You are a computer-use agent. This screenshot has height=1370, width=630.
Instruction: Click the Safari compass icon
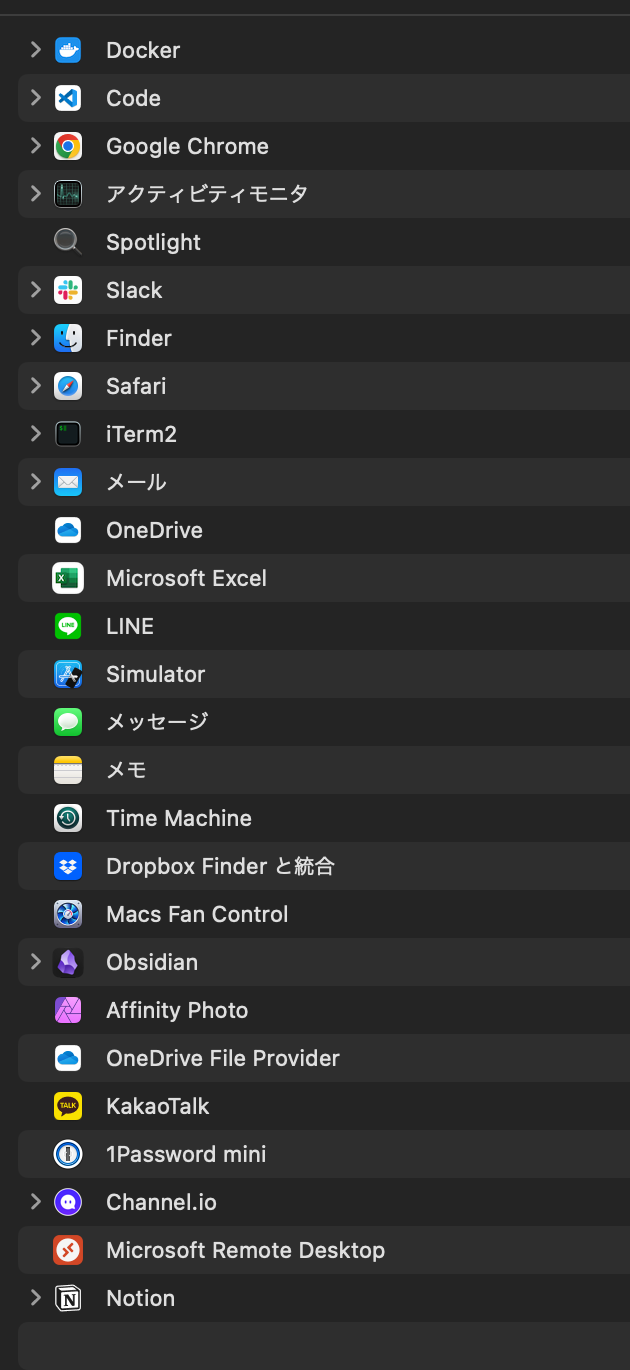[68, 386]
